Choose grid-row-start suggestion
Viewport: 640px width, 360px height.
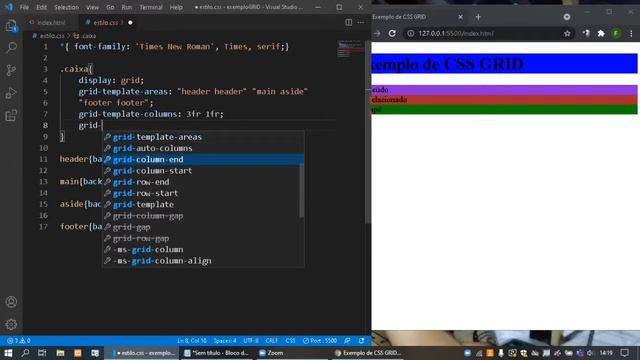coord(203,193)
